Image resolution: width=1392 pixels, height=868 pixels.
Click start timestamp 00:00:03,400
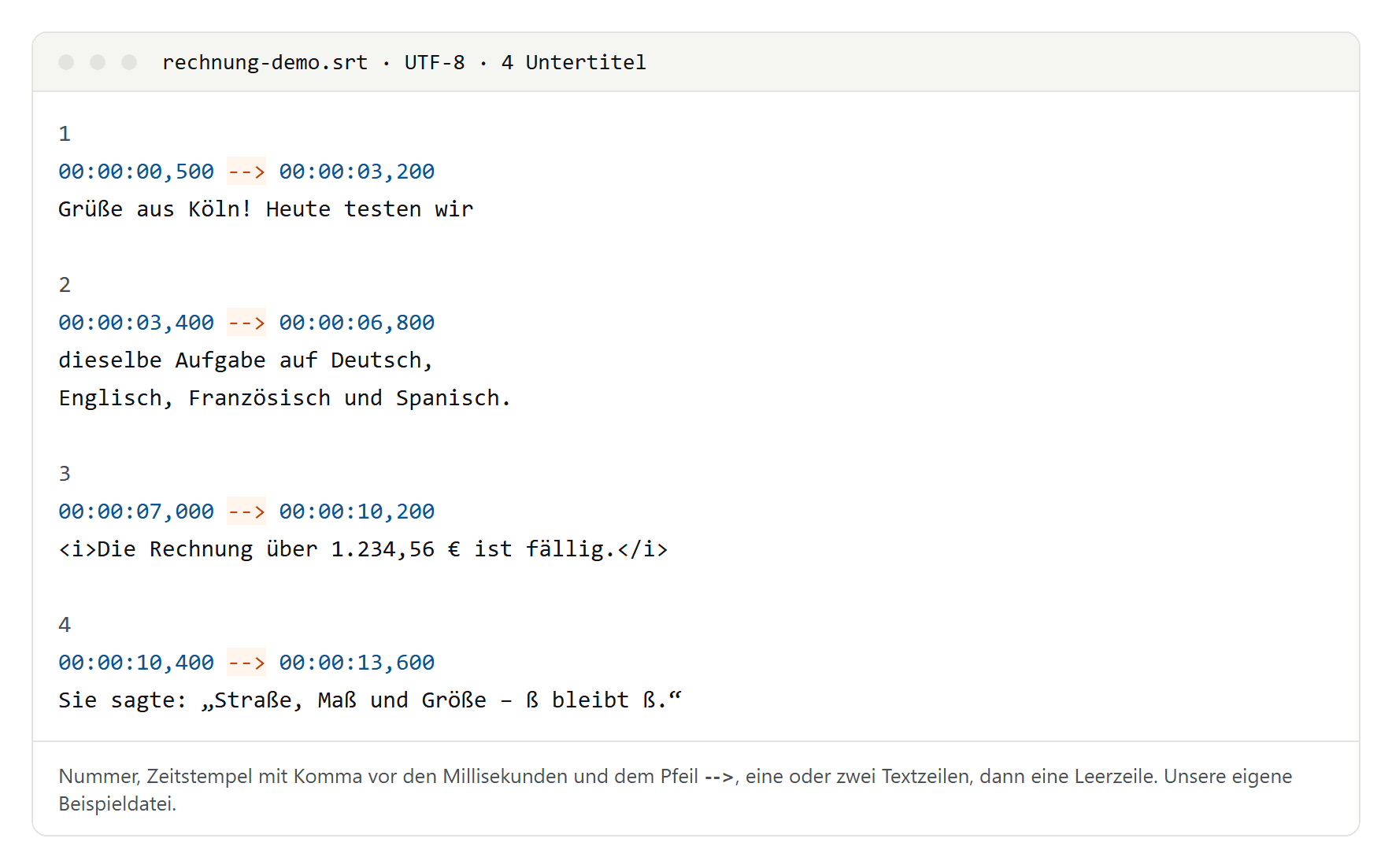click(x=136, y=323)
